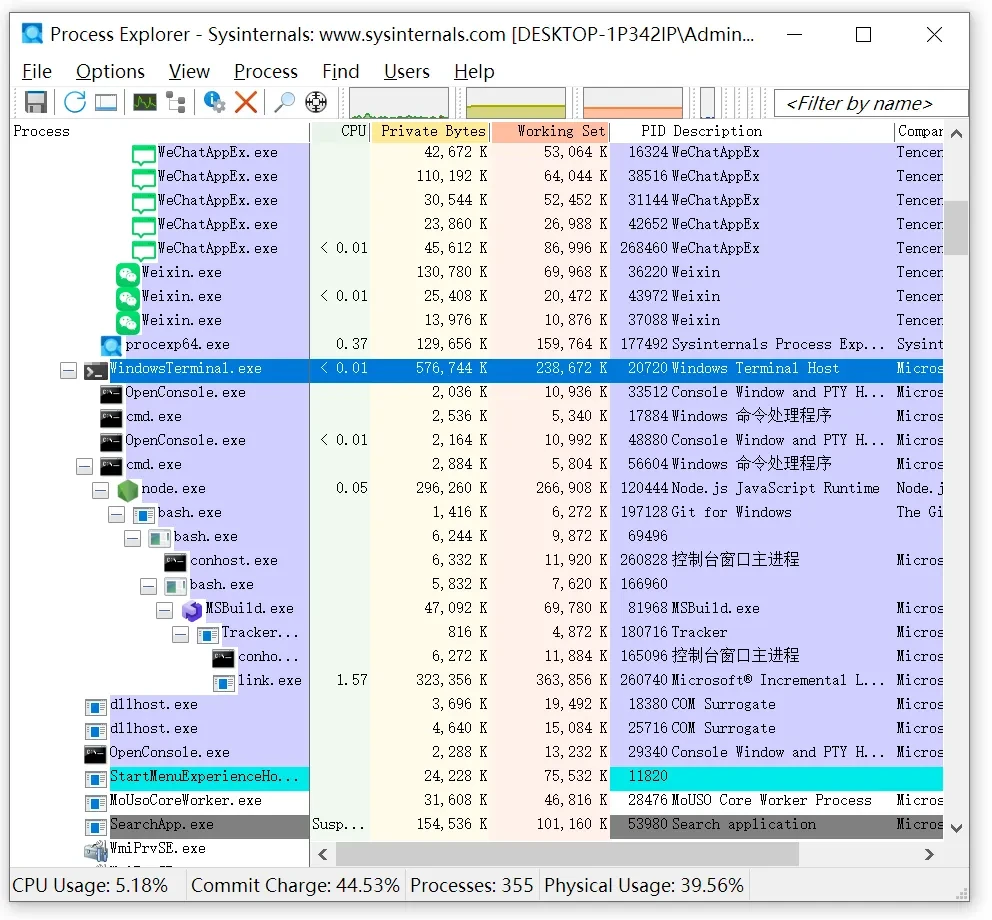Image resolution: width=992 pixels, height=920 pixels.
Task: Open the Users menu
Action: 407,71
